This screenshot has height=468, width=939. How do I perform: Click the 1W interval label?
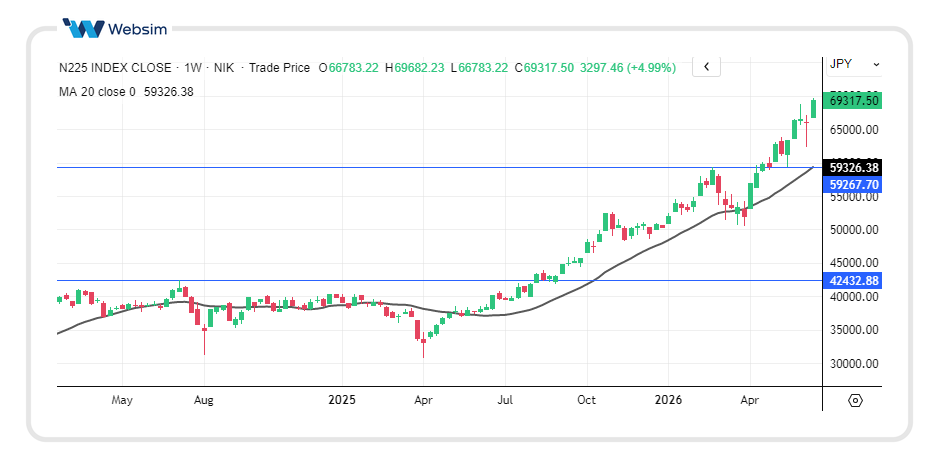[x=192, y=68]
